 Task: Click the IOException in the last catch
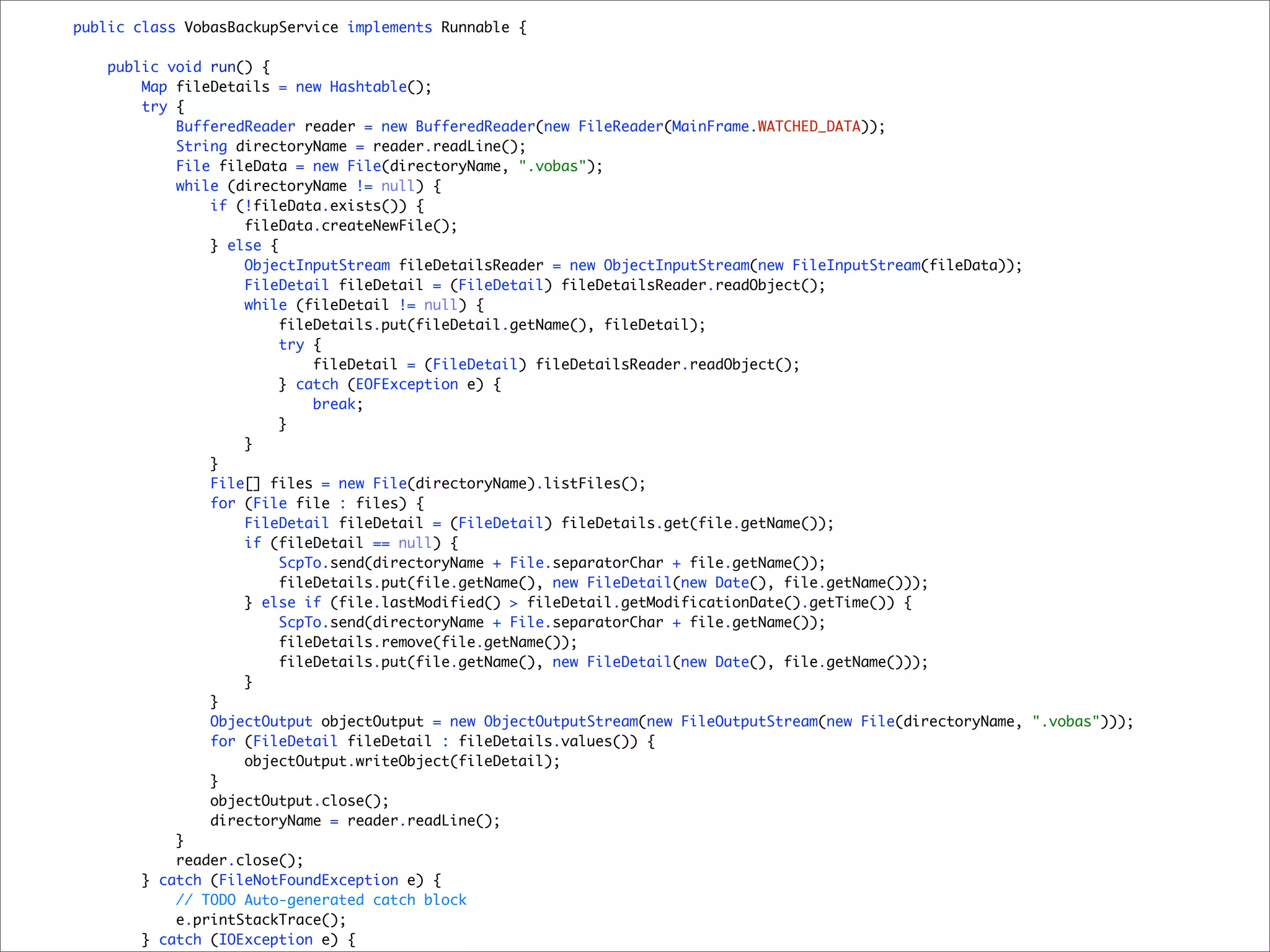tap(265, 940)
